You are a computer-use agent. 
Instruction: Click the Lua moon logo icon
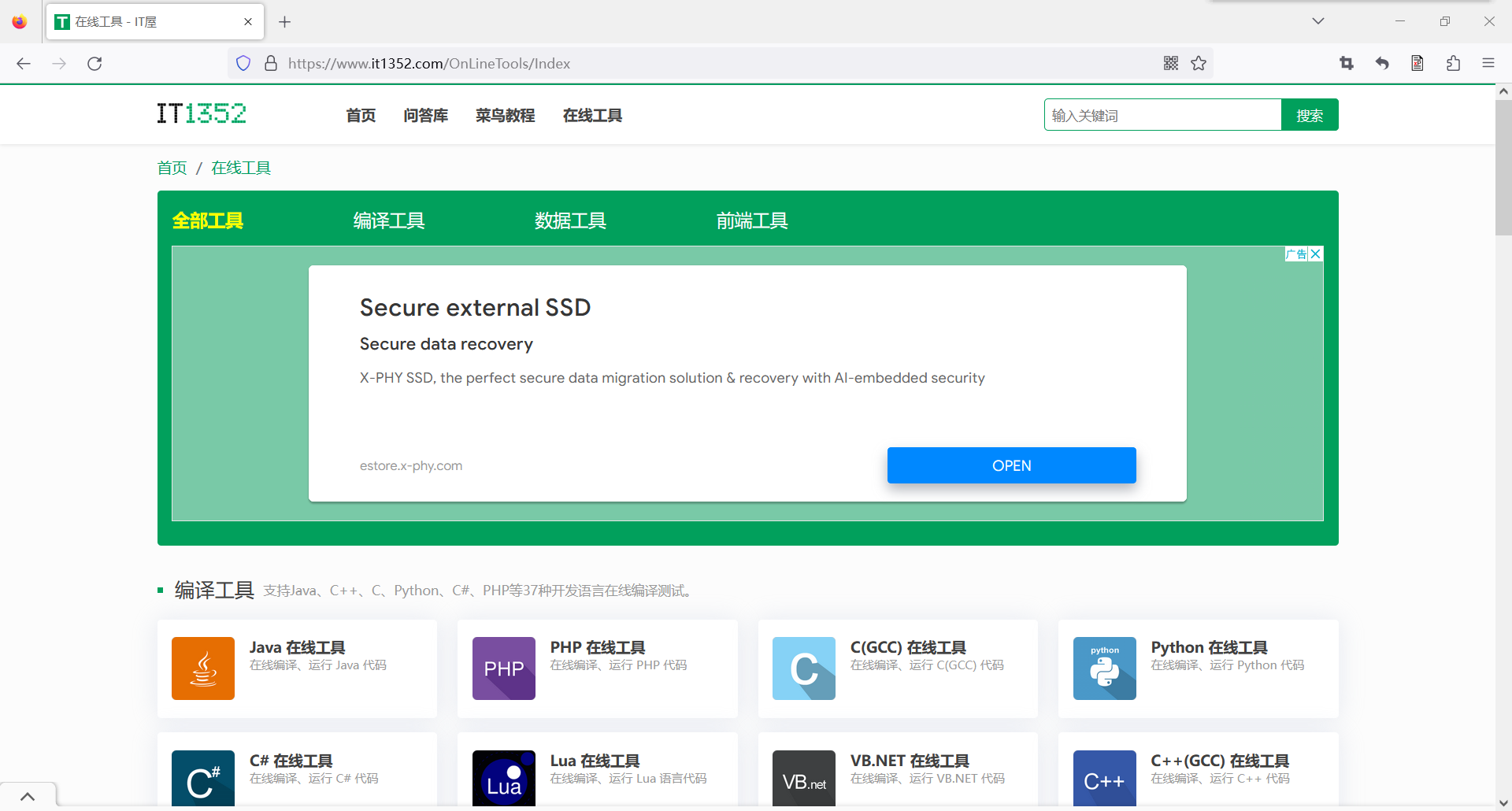click(504, 778)
